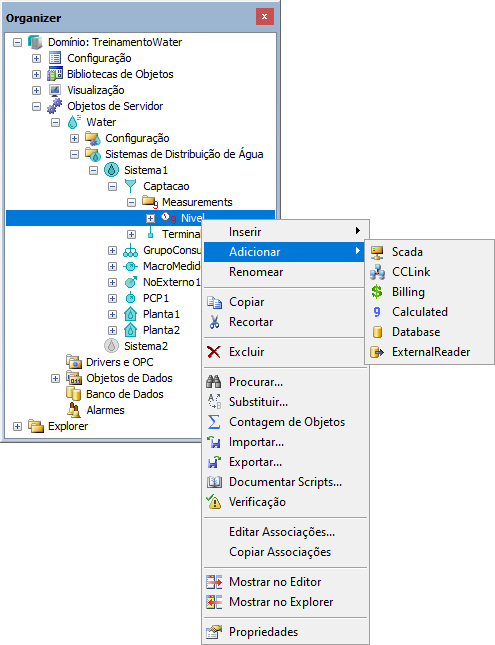The width and height of the screenshot is (495, 645).
Task: Click the red X Excluir icon
Action: tap(214, 352)
